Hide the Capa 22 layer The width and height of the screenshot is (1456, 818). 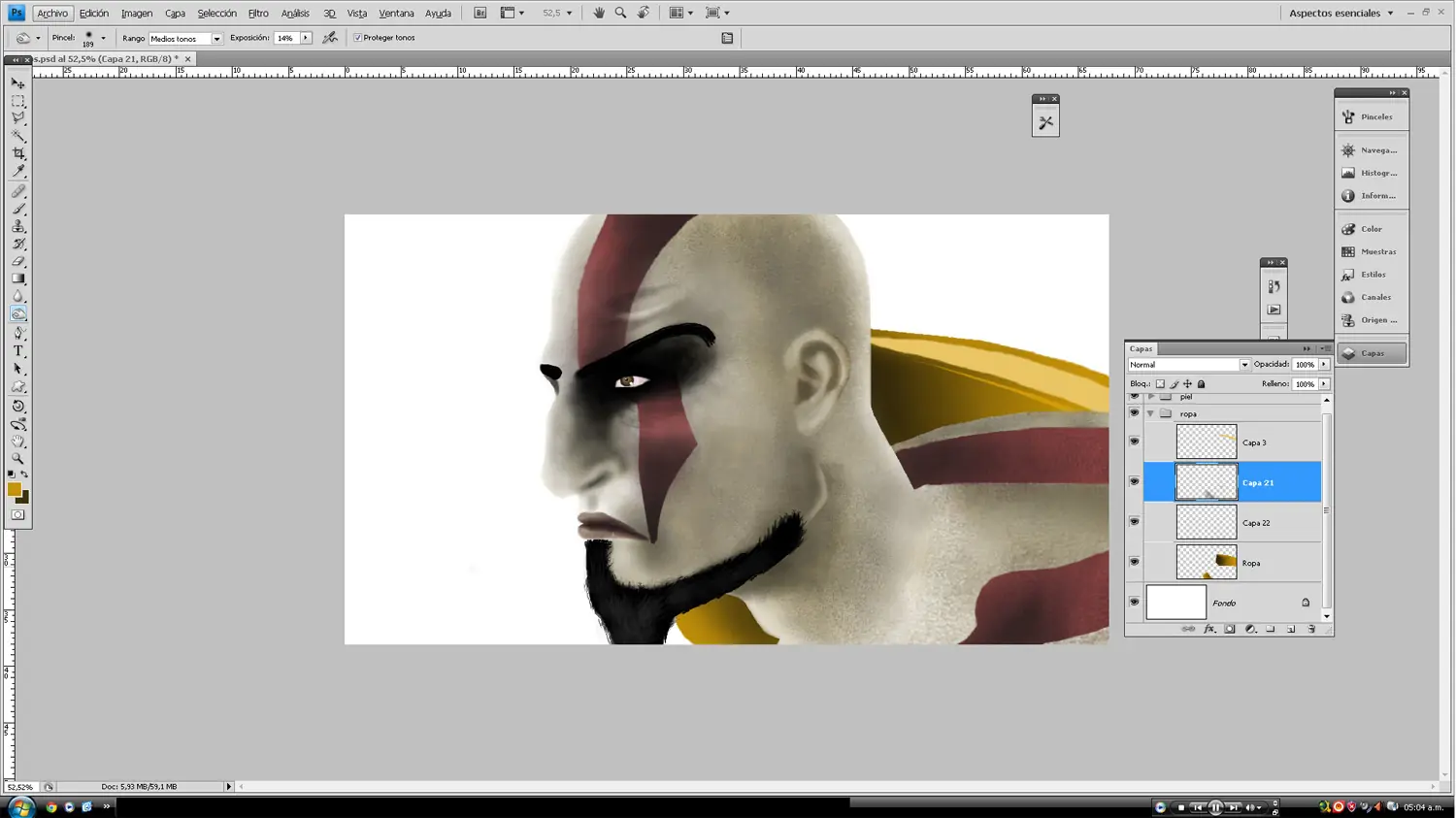pos(1134,522)
